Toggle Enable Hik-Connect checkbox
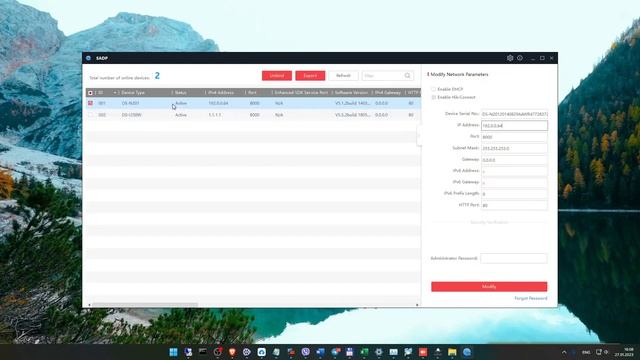640x360 pixels. pyautogui.click(x=433, y=97)
